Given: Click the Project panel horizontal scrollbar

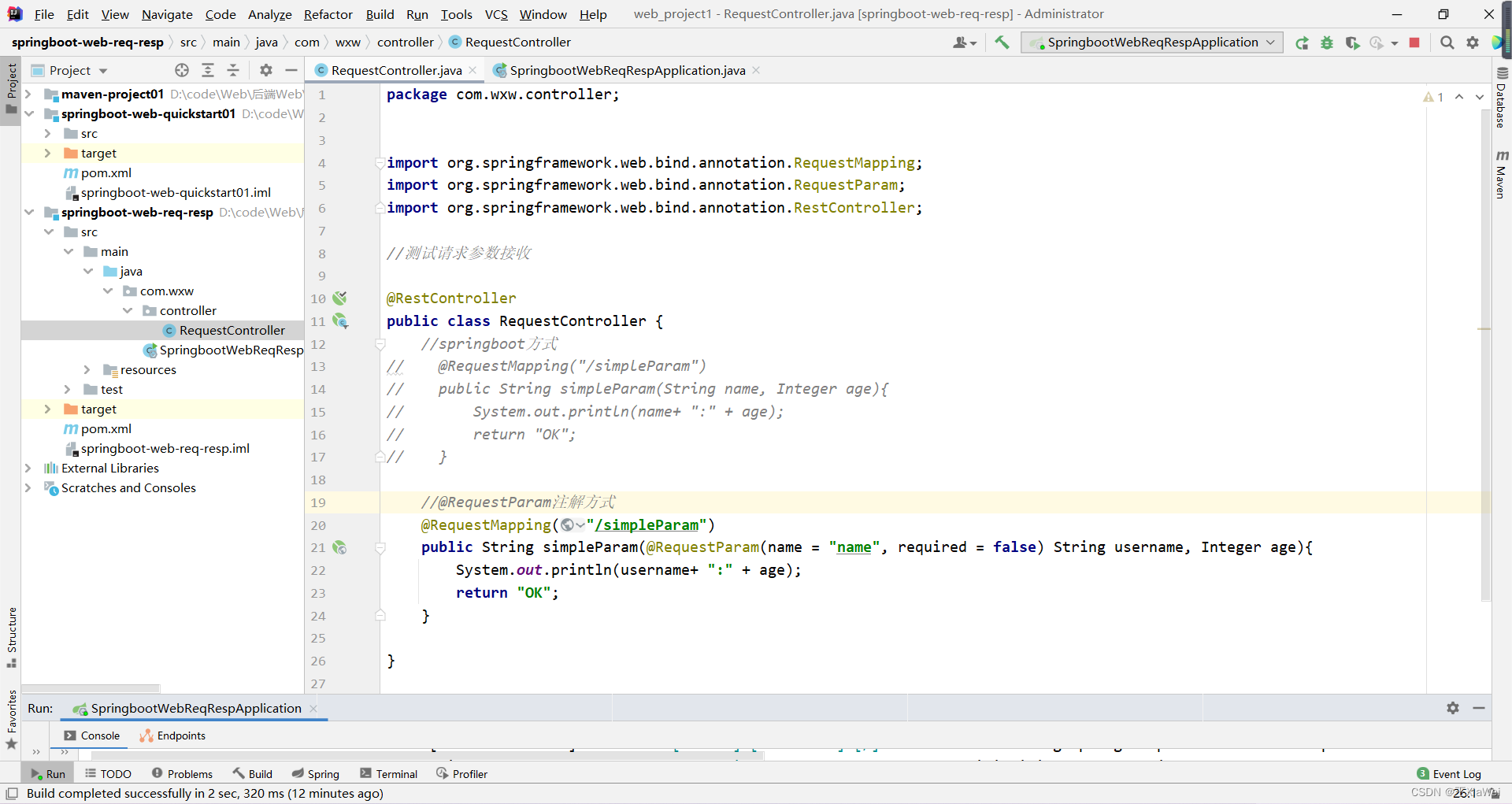Looking at the screenshot, I should pos(91,688).
